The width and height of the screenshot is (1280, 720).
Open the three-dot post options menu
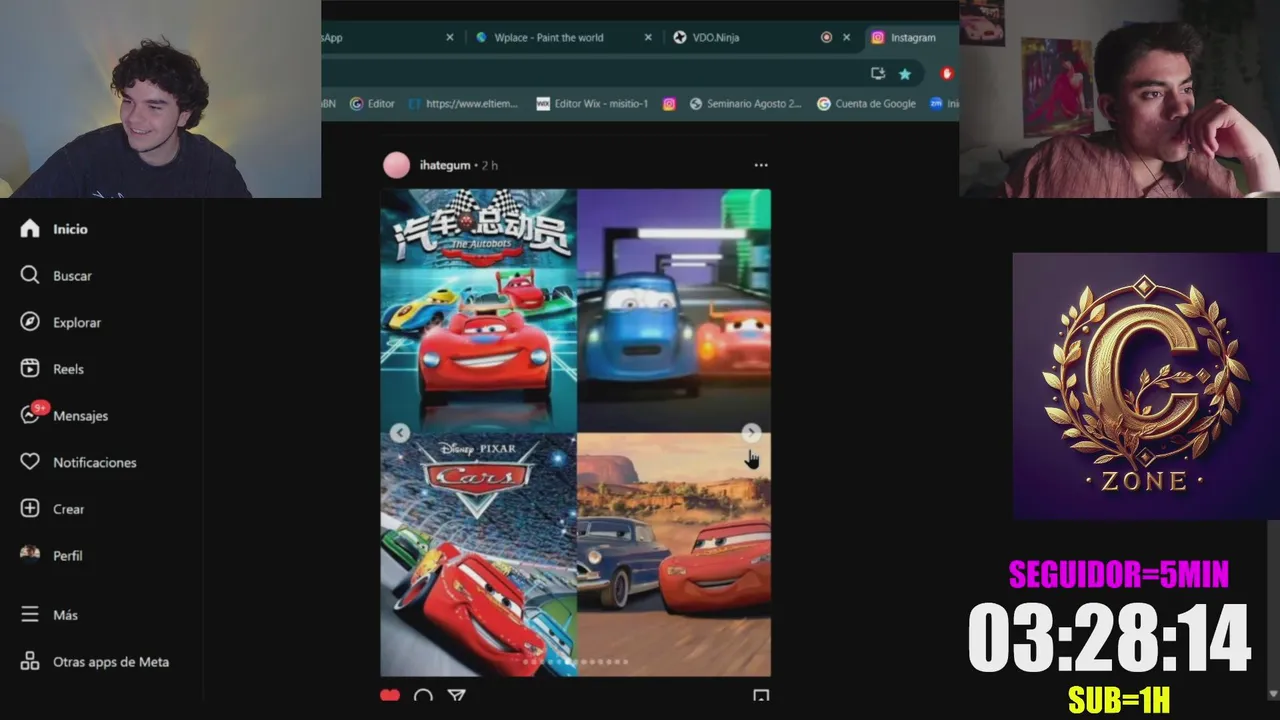(x=761, y=165)
